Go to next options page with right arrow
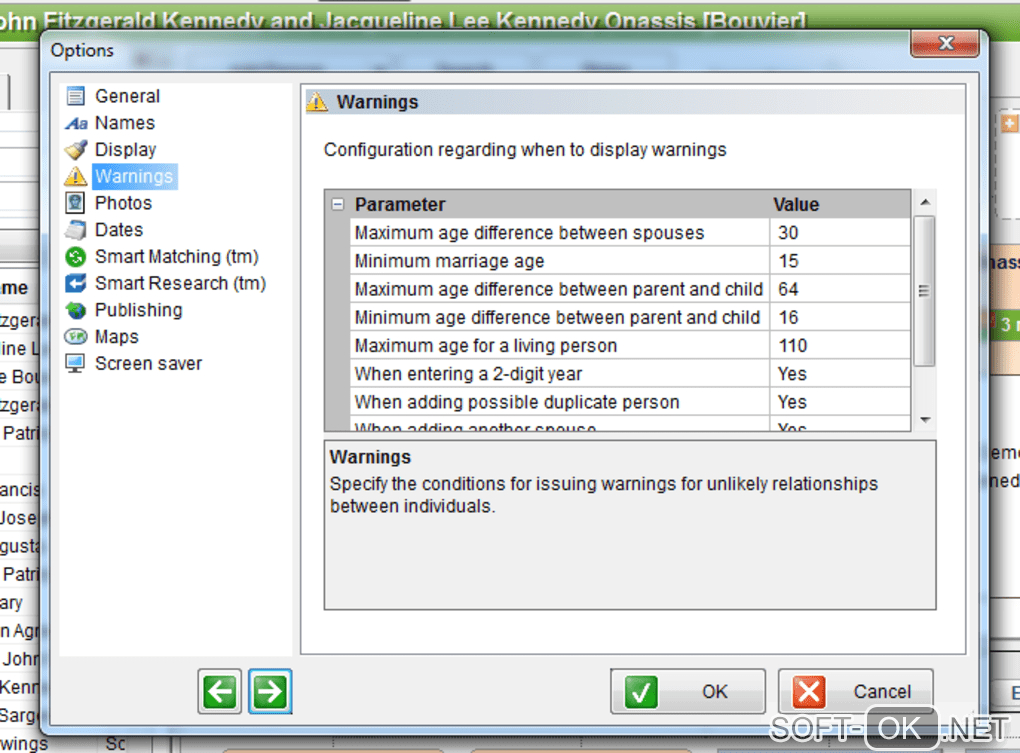Screen dimensions: 1020x753 pyautogui.click(x=270, y=691)
